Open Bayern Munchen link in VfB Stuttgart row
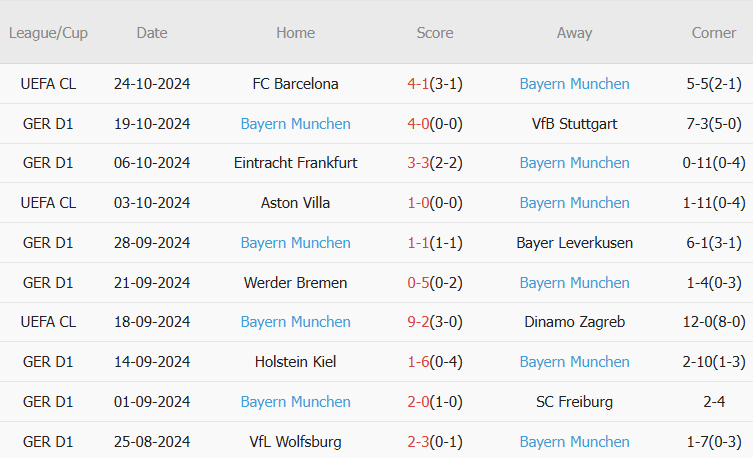 [295, 124]
